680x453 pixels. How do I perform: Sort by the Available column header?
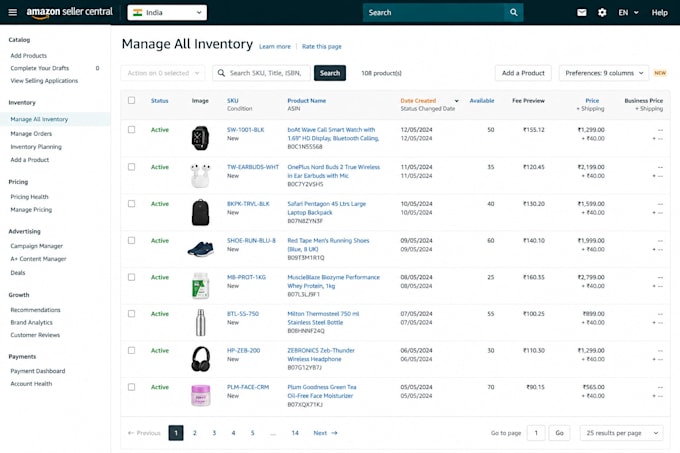(482, 101)
